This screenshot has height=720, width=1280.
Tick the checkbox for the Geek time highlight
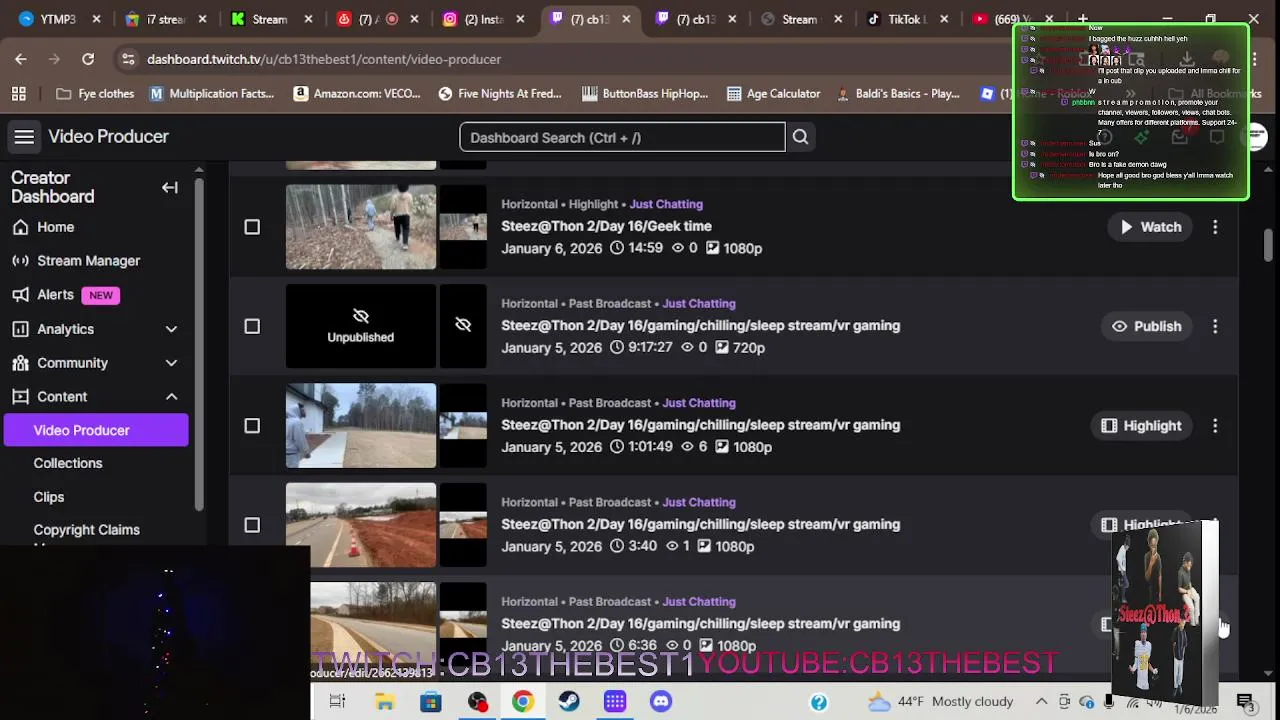point(252,227)
